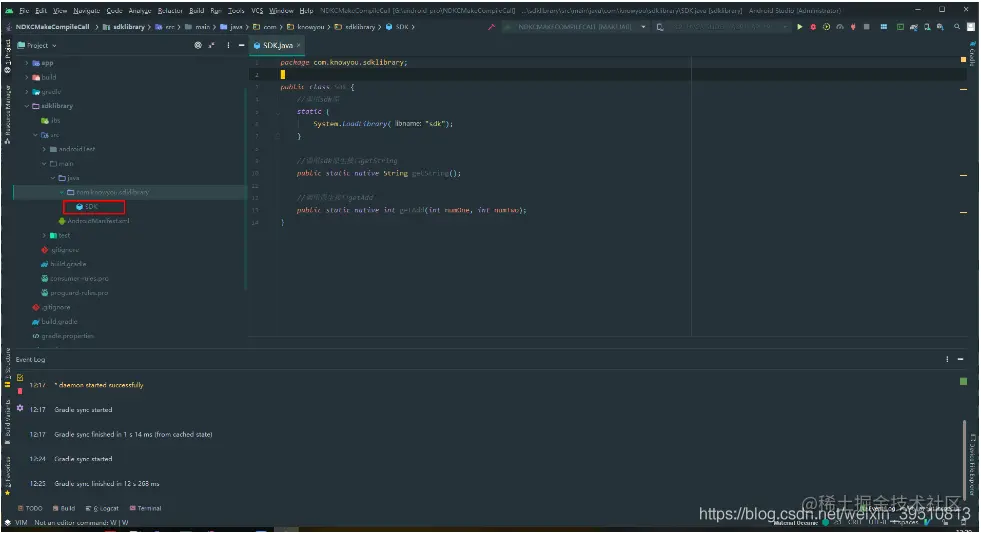Sync project with Gradle files icon
This screenshot has width=981, height=533.
913,27
